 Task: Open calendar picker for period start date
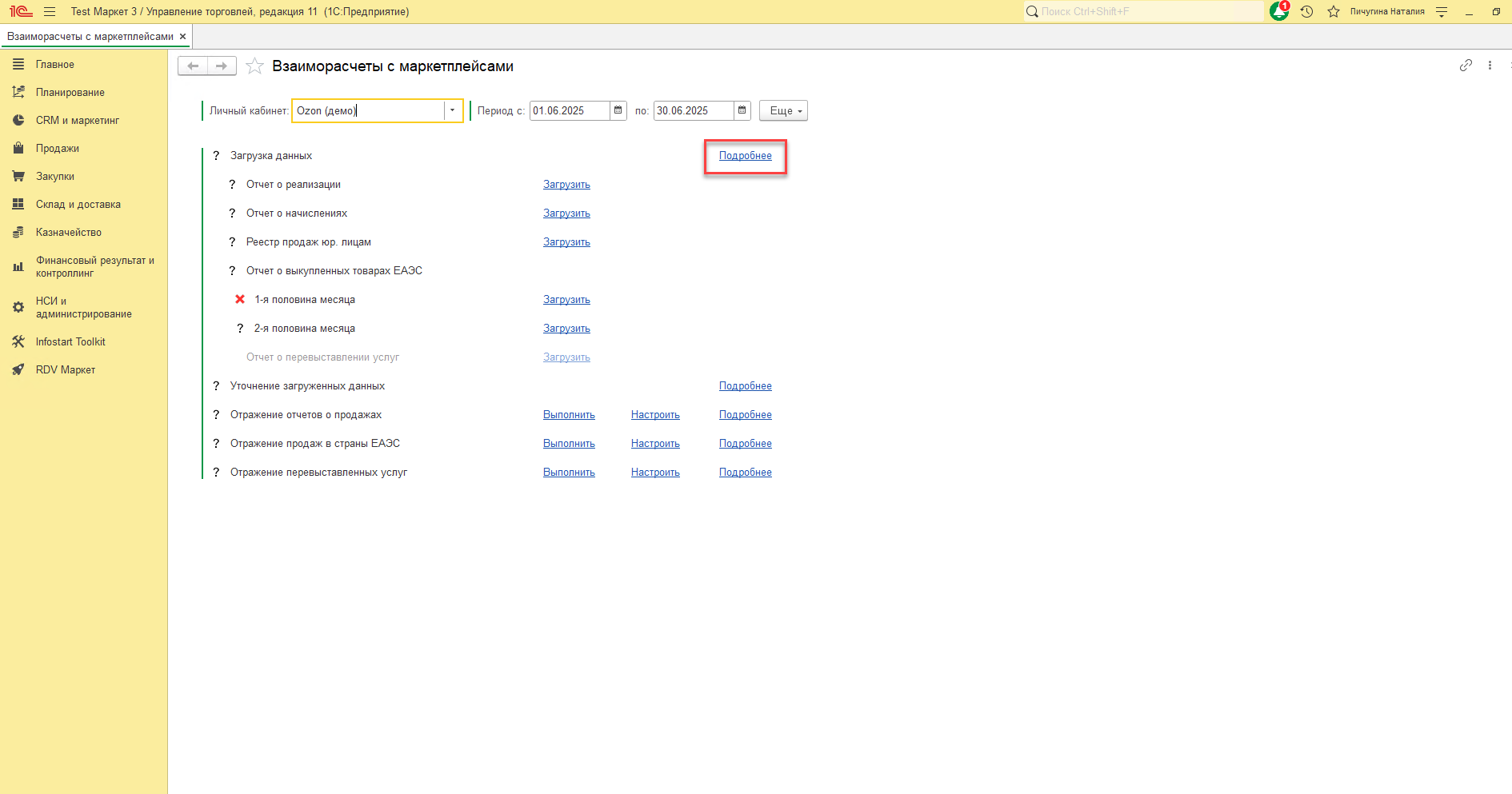[618, 110]
